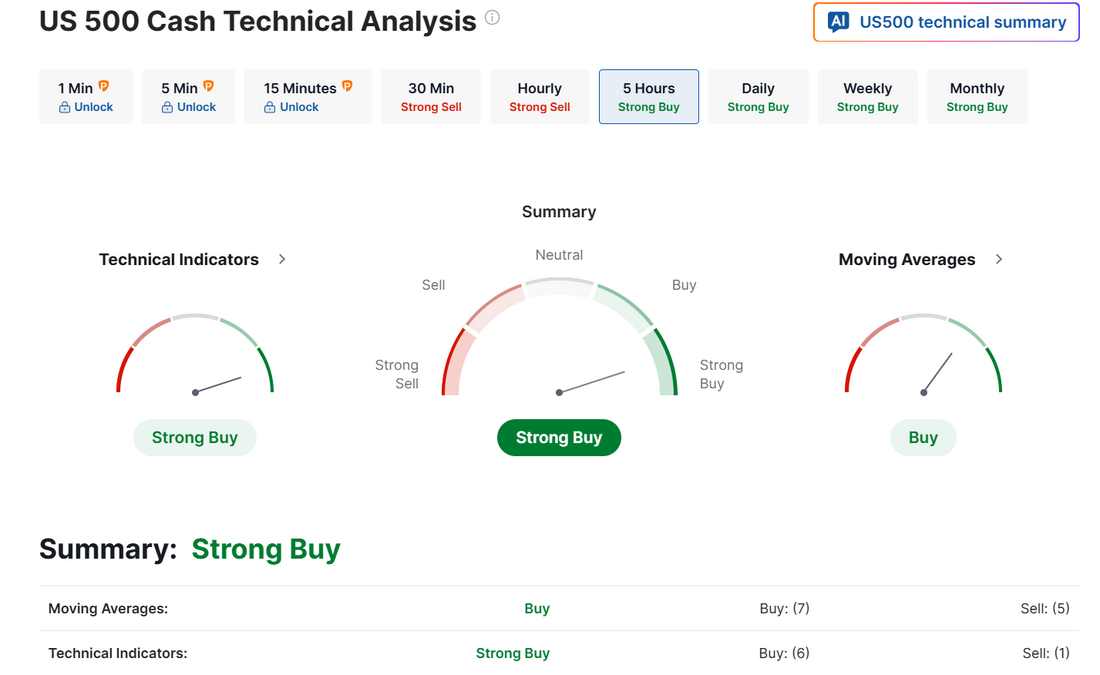This screenshot has width=1100, height=675.
Task: Click the AI icon in technical summary button
Action: [839, 22]
